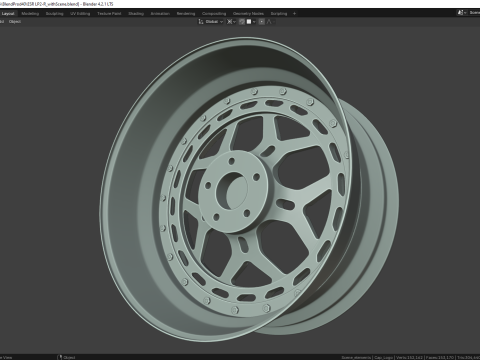
Task: Open the Sculpting workspace tab
Action: tap(54, 14)
